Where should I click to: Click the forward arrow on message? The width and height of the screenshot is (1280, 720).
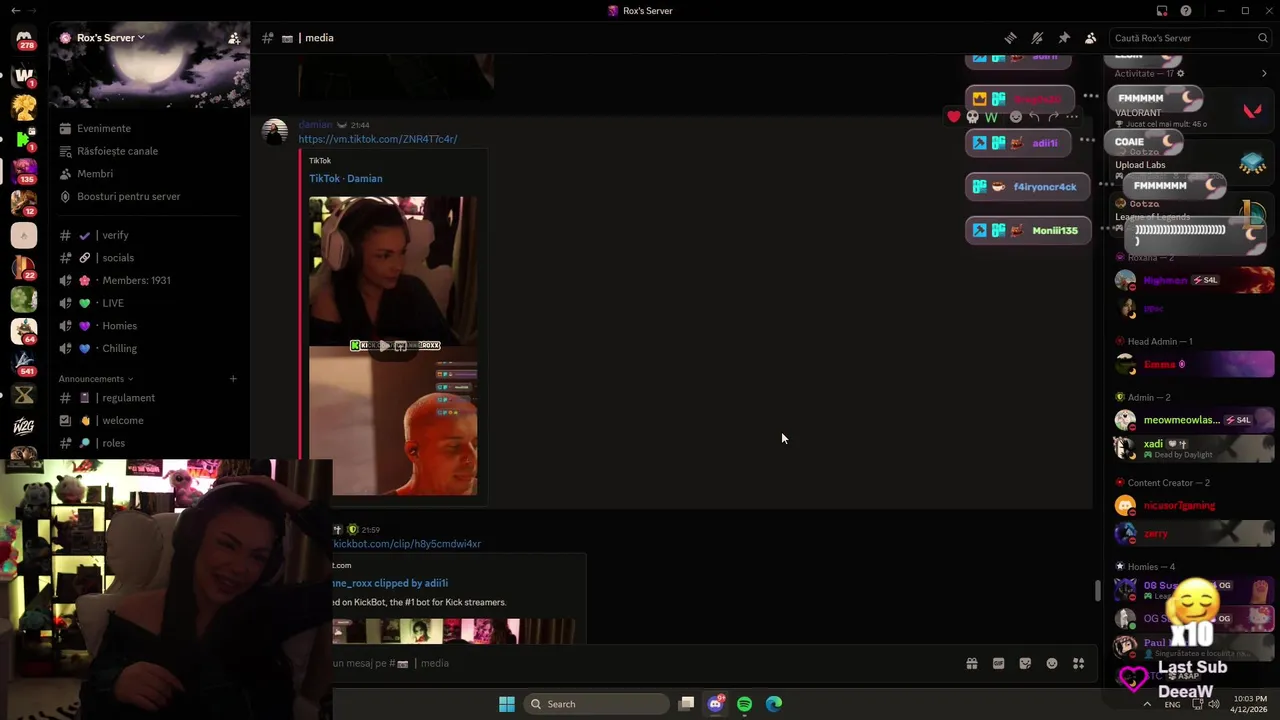[1053, 117]
